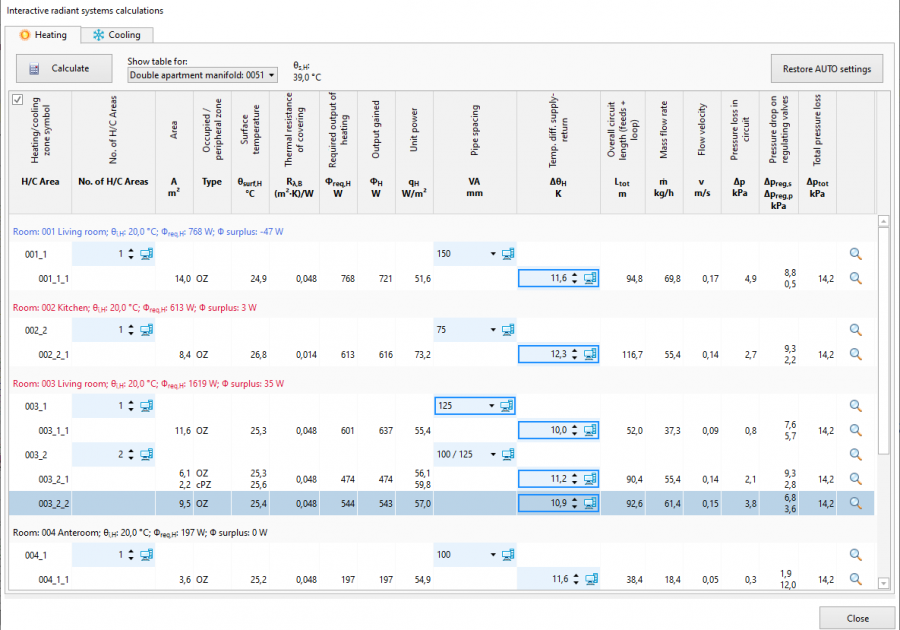The width and height of the screenshot is (900, 630).
Task: Click magnifier icon in row 002_2_1
Action: click(855, 354)
